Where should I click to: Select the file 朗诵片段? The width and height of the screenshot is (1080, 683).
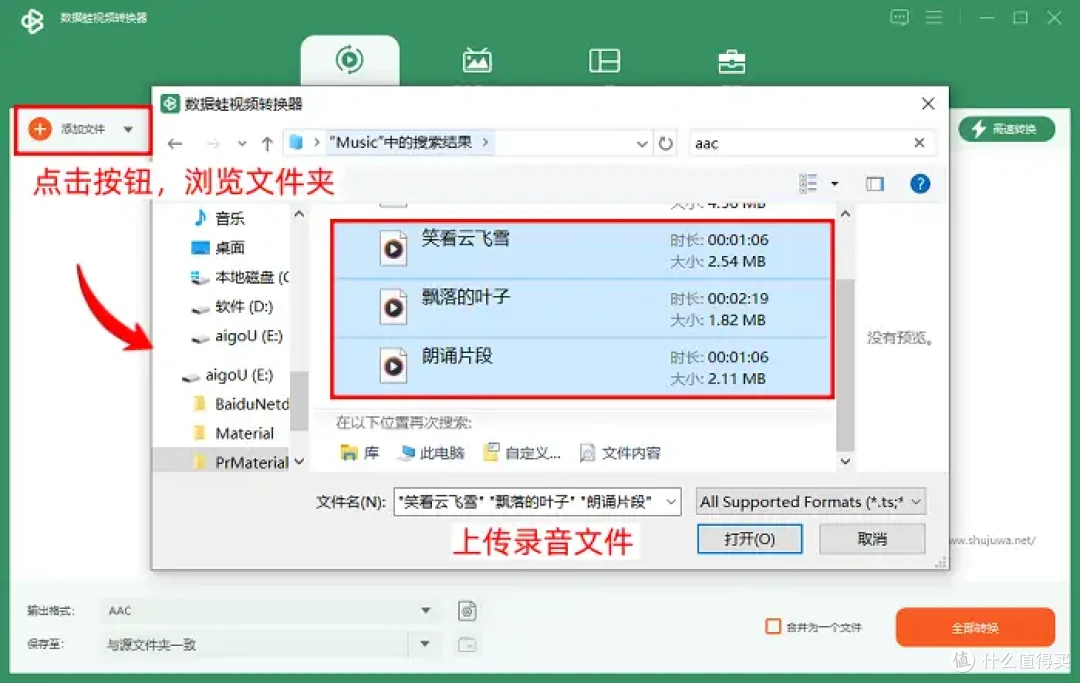[x=582, y=367]
